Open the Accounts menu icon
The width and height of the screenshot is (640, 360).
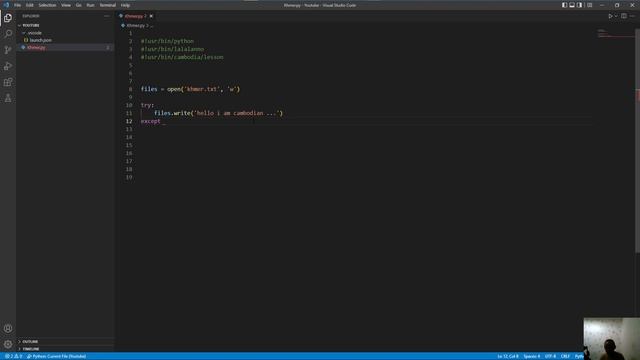coord(8,328)
